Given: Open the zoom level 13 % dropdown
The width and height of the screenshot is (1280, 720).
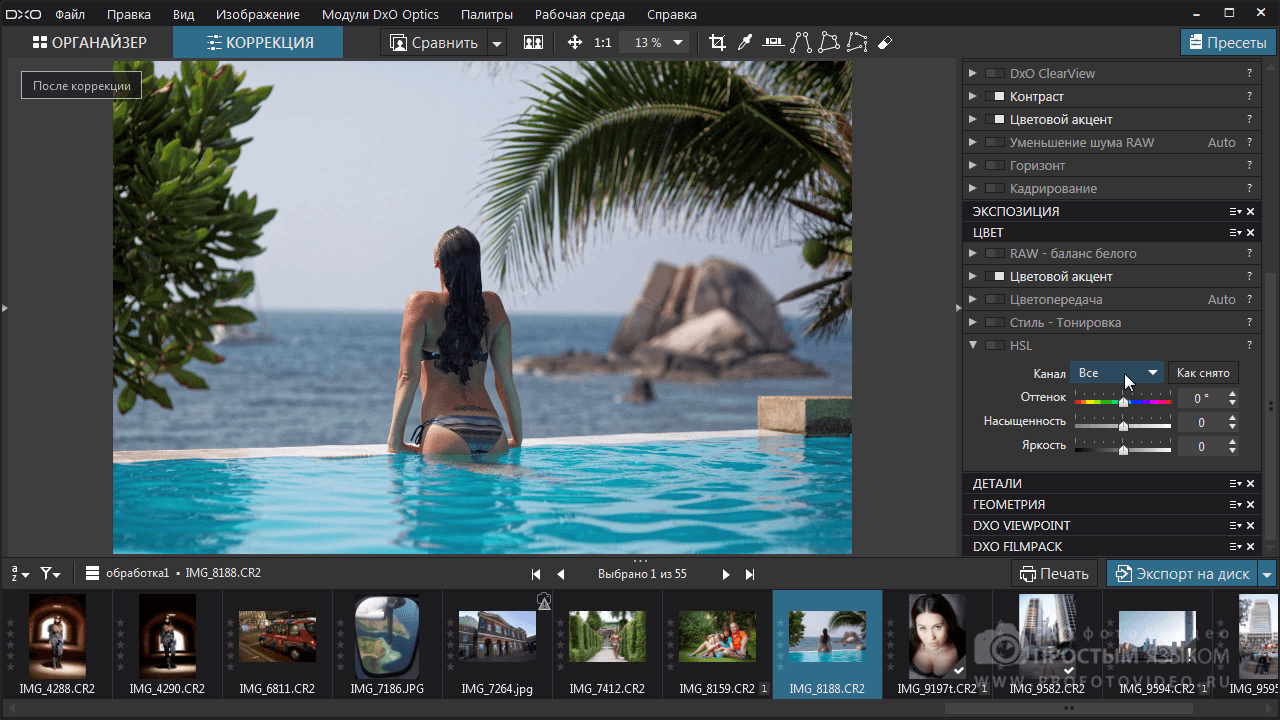Looking at the screenshot, I should click(x=654, y=43).
